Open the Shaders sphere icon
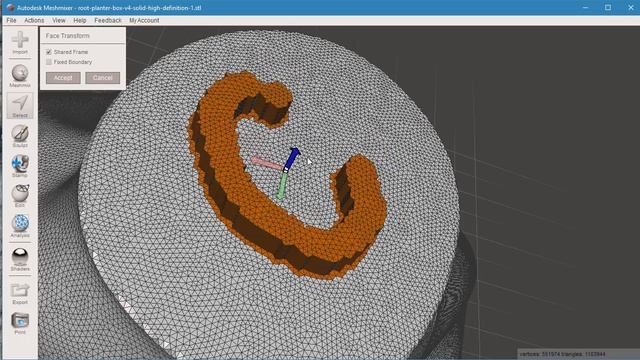The width and height of the screenshot is (640, 360). click(20, 257)
